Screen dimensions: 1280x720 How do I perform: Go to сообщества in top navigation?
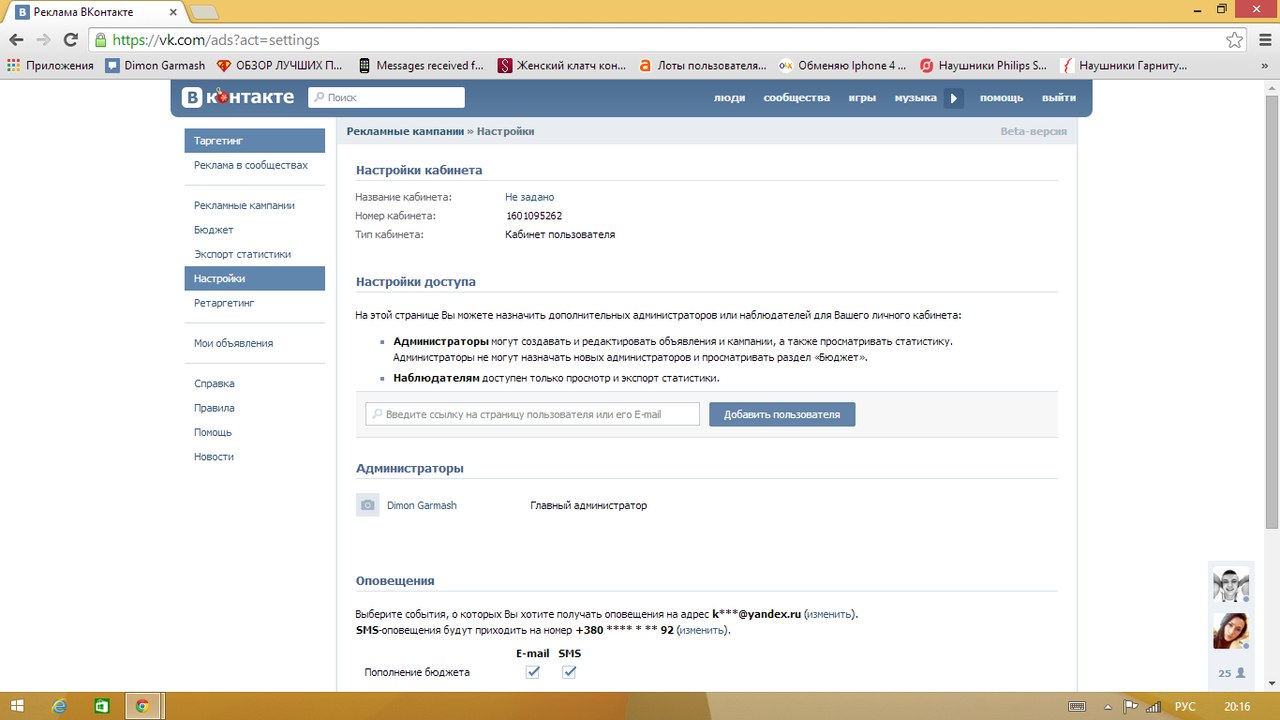click(x=797, y=98)
